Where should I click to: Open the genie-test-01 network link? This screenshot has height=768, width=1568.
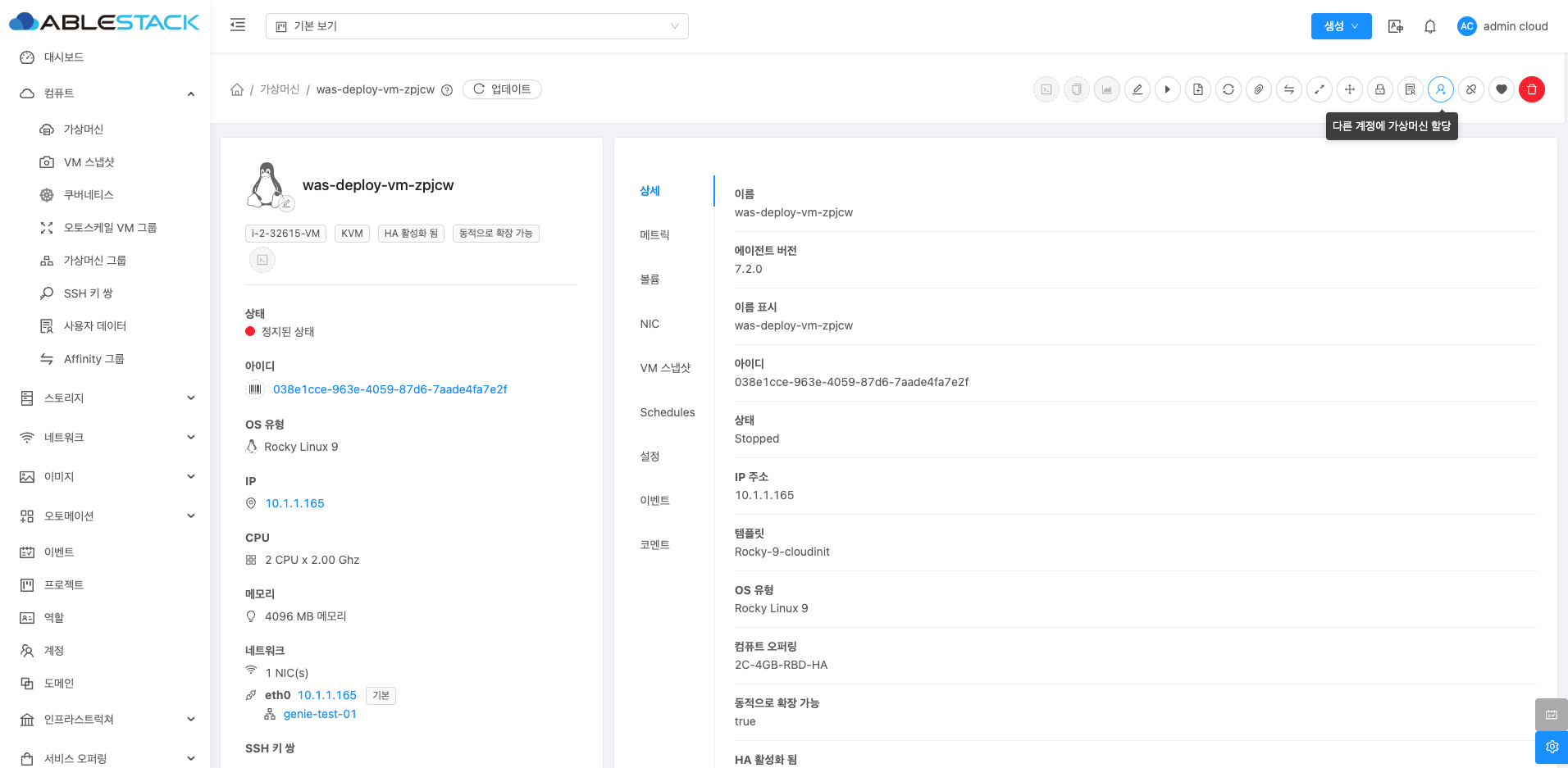[x=320, y=714]
